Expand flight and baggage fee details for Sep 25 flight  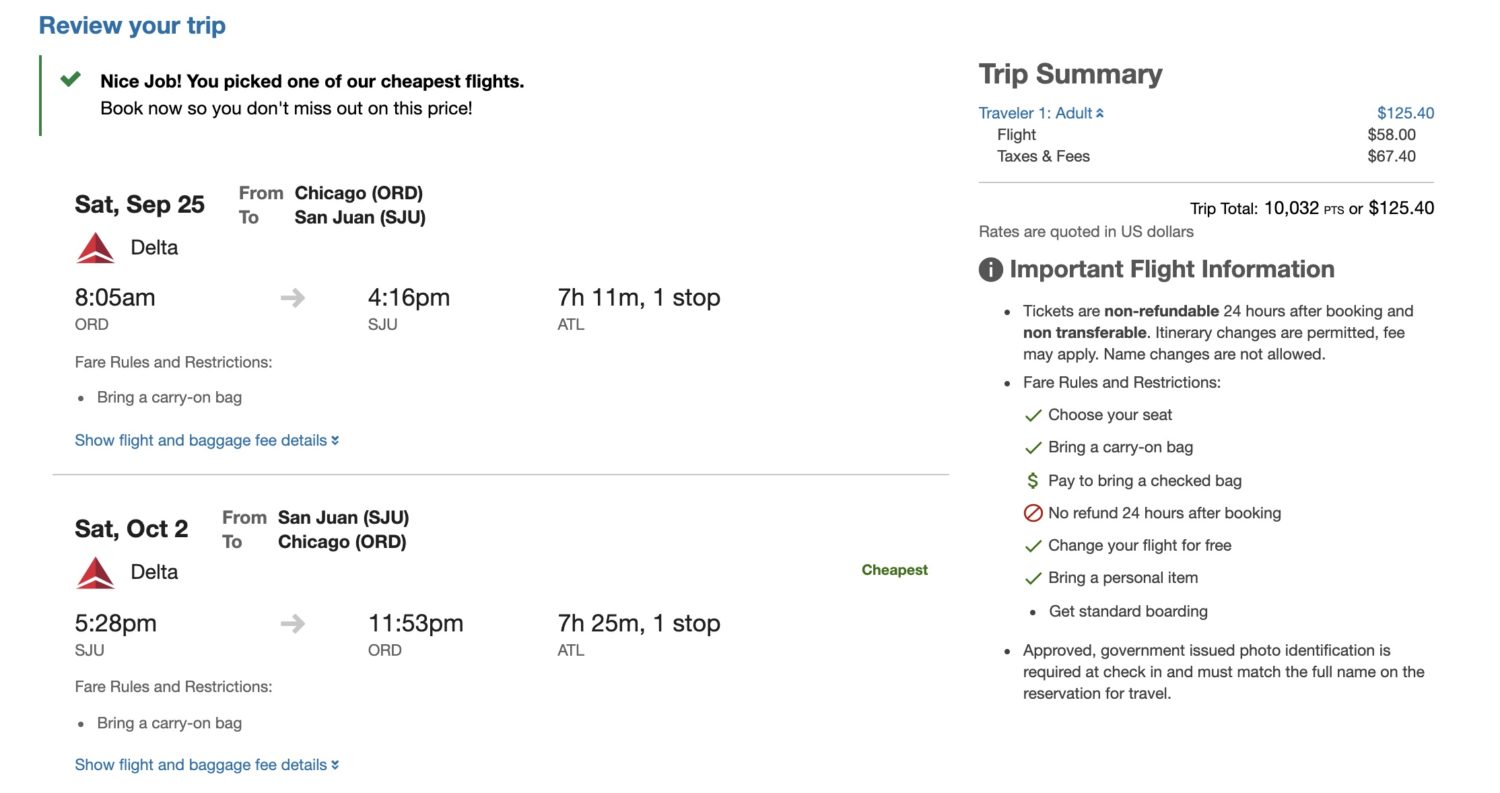point(206,440)
